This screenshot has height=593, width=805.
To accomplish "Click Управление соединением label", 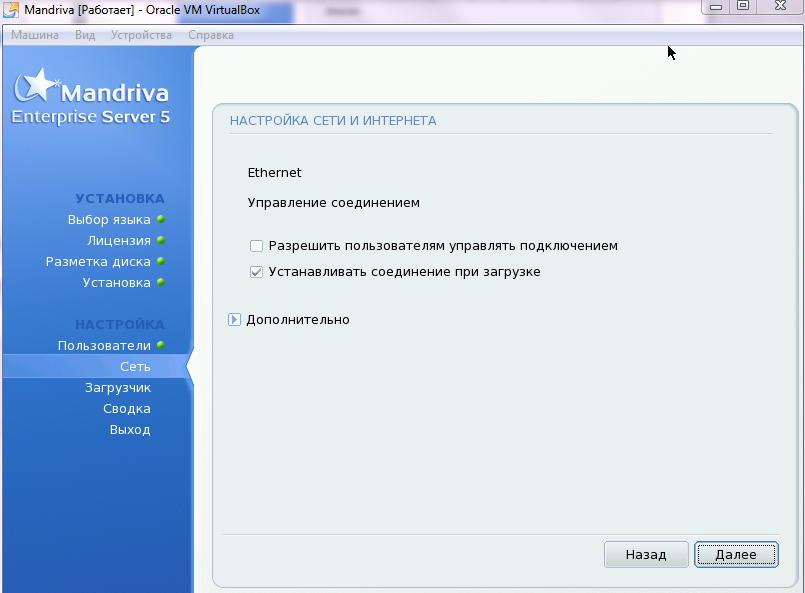I will [334, 203].
